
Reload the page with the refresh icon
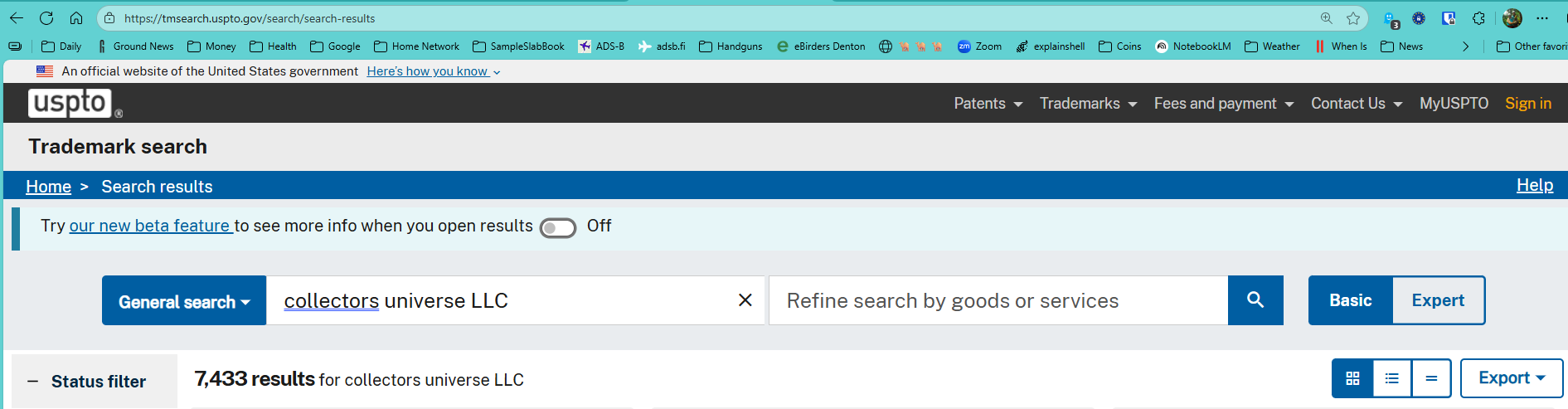pyautogui.click(x=46, y=18)
